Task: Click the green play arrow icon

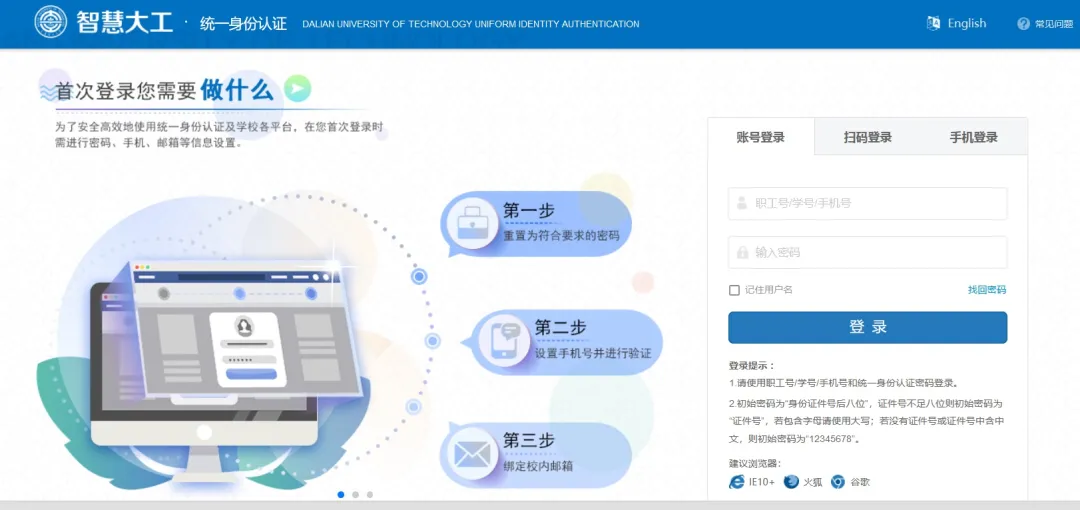Action: pyautogui.click(x=297, y=89)
